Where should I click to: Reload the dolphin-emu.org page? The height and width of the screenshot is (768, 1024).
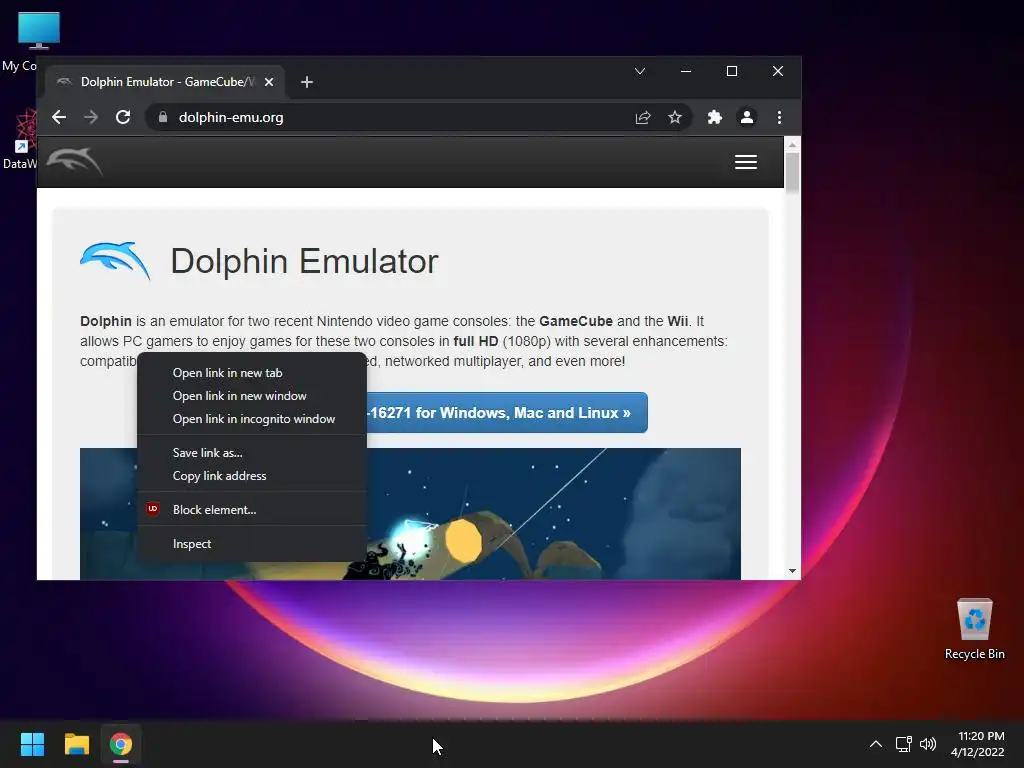(x=123, y=117)
